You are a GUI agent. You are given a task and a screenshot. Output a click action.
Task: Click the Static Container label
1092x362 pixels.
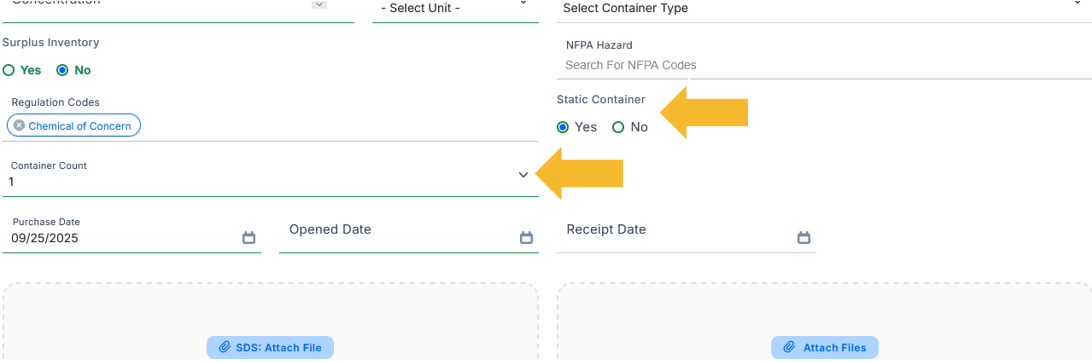pyautogui.click(x=601, y=100)
